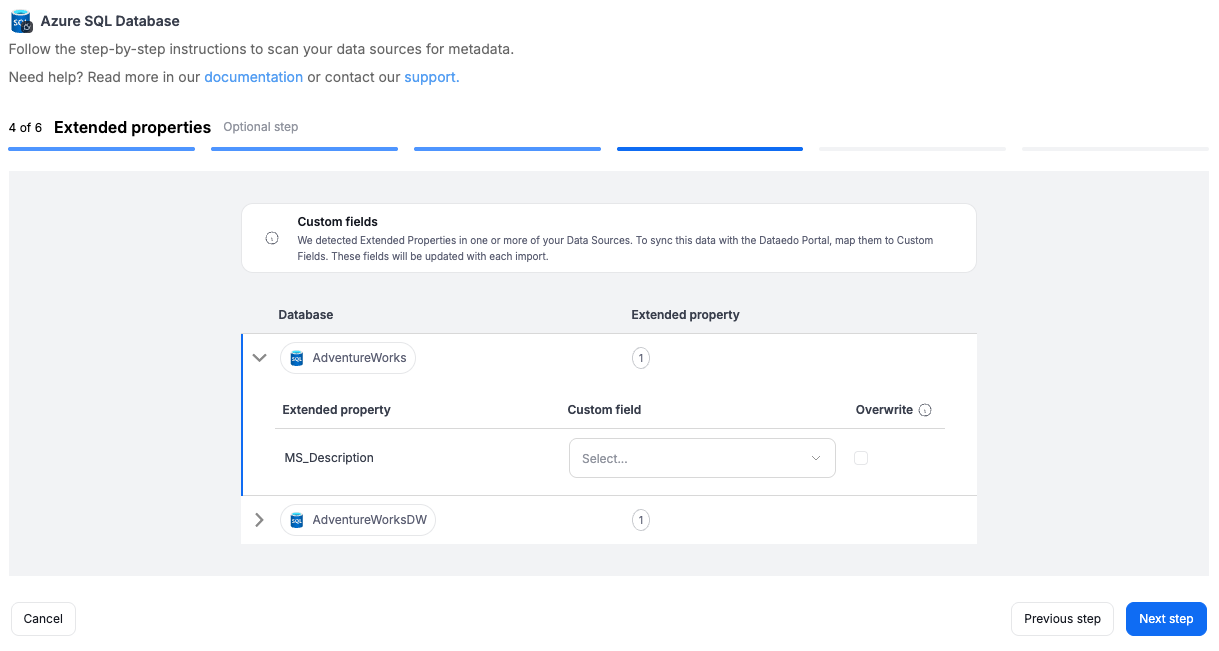1219x651 pixels.
Task: Click the Previous step button
Action: point(1061,619)
